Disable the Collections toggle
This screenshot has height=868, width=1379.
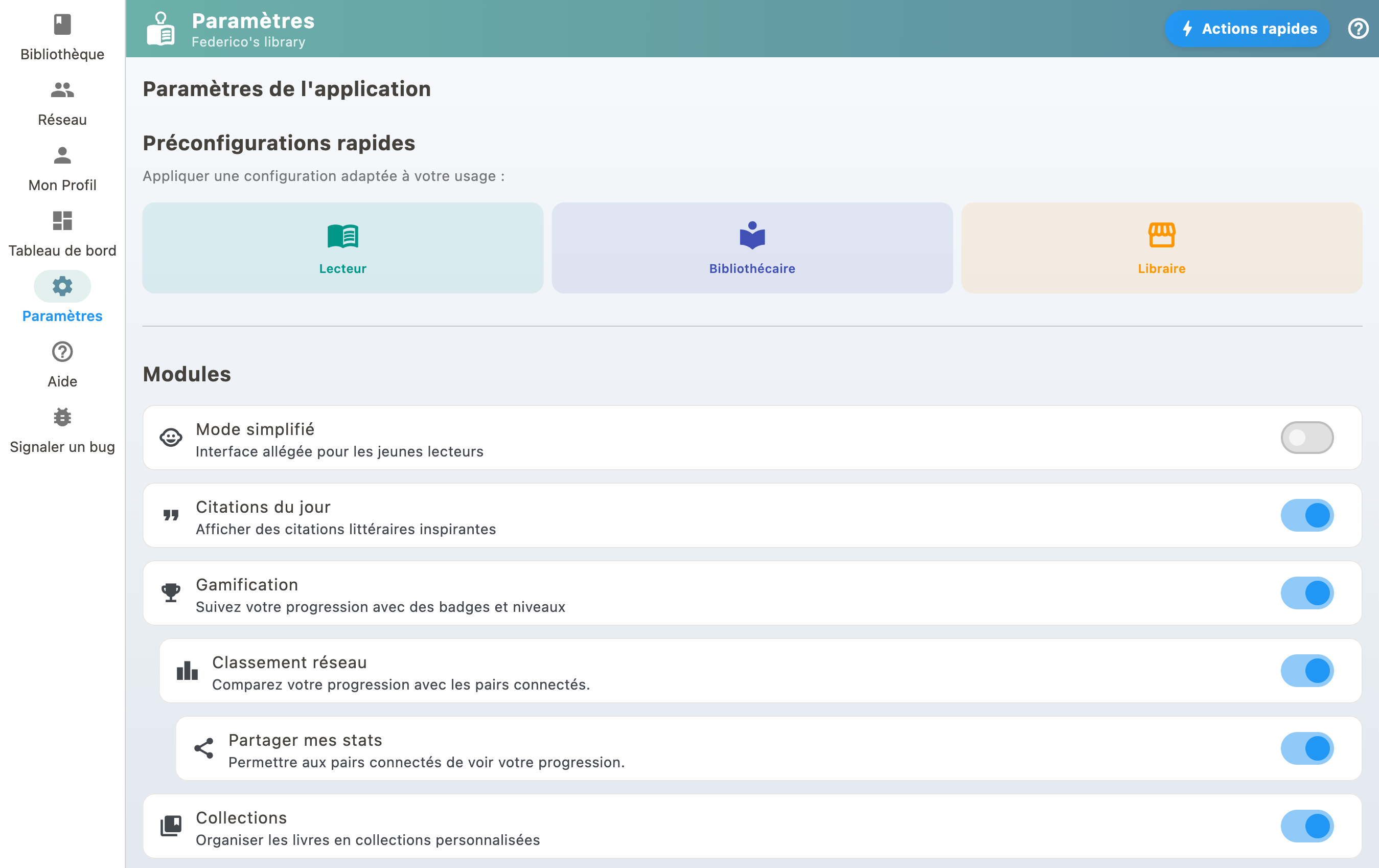click(1307, 826)
